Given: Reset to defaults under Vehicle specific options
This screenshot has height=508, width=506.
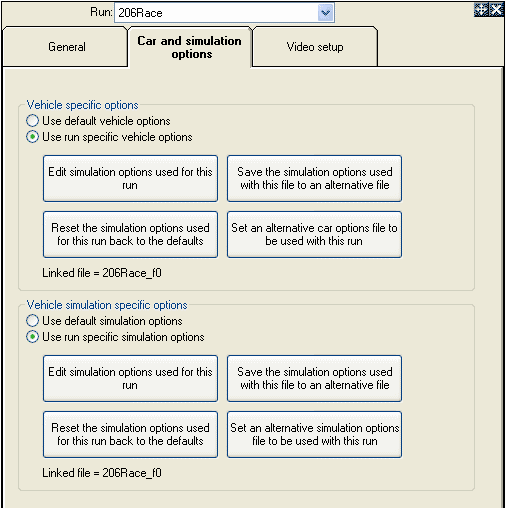Looking at the screenshot, I should point(130,234).
